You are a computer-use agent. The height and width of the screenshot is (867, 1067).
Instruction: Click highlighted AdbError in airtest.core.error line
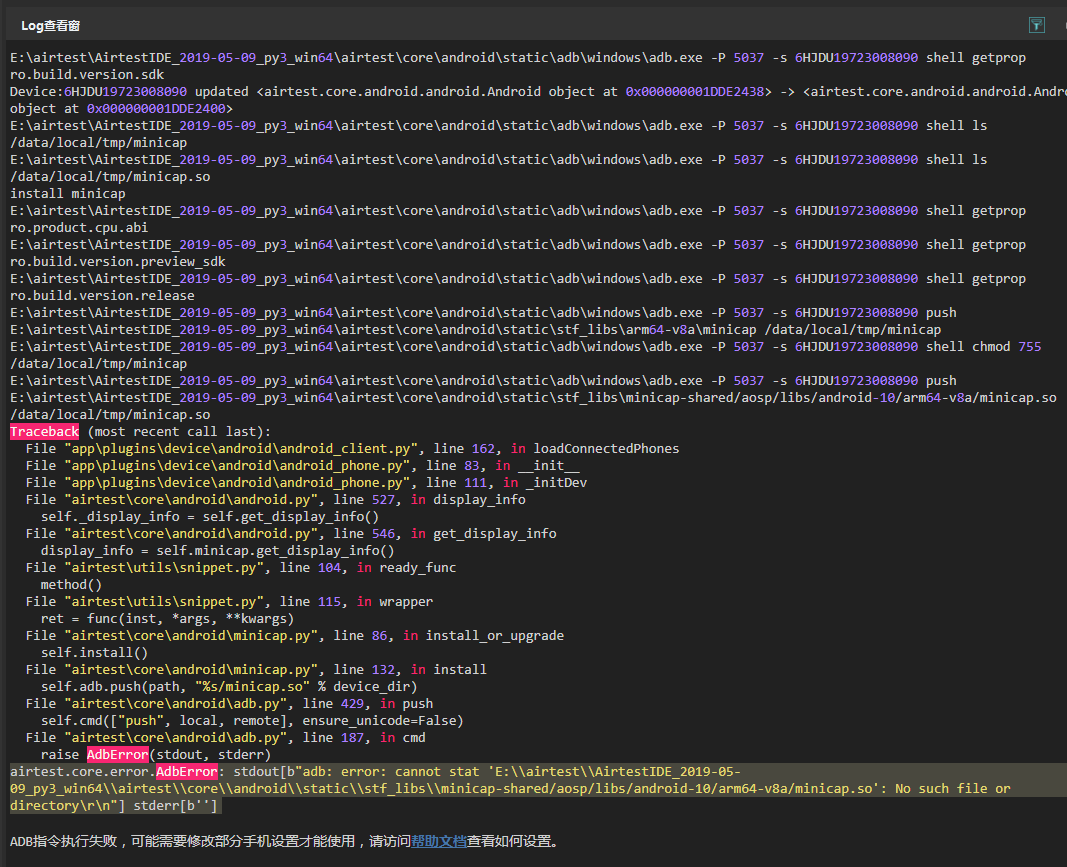186,772
